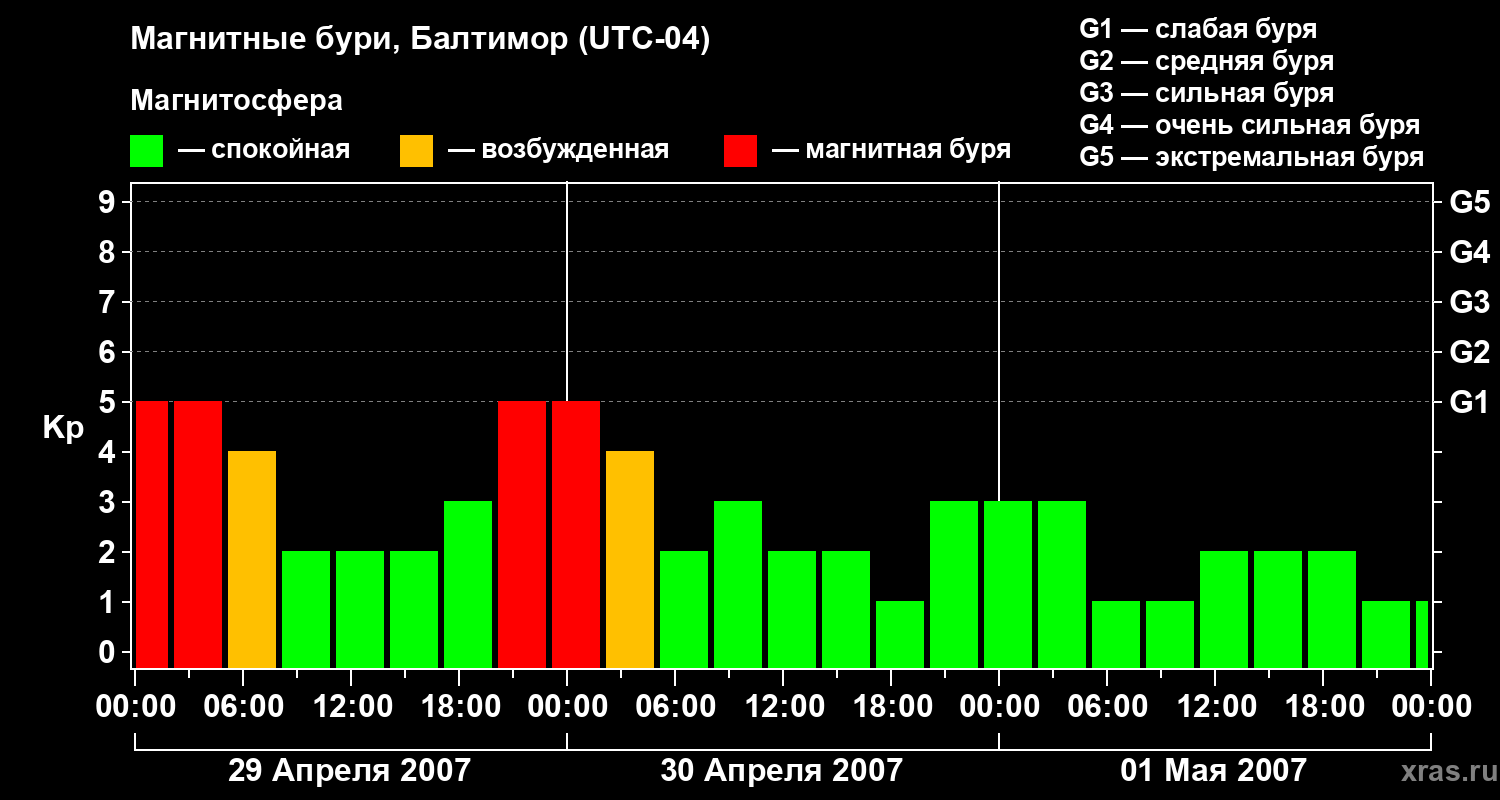The image size is (1500, 800).
Task: Click the green «спокойная» legend swatch
Action: (147, 151)
